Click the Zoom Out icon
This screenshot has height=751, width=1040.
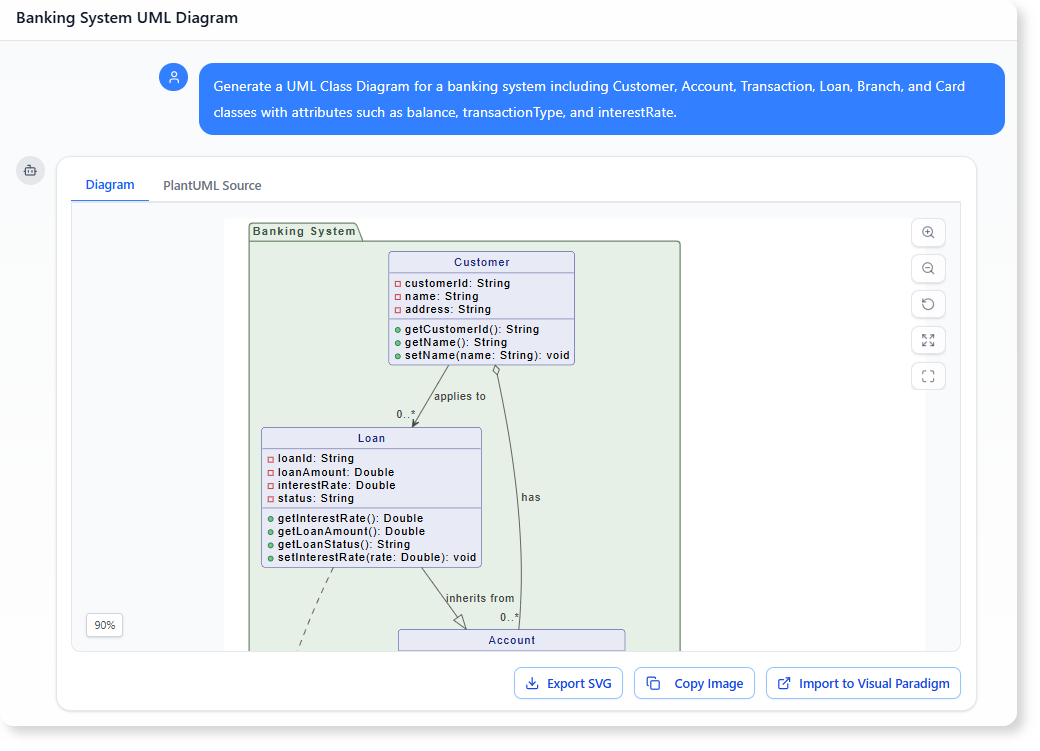coord(928,268)
